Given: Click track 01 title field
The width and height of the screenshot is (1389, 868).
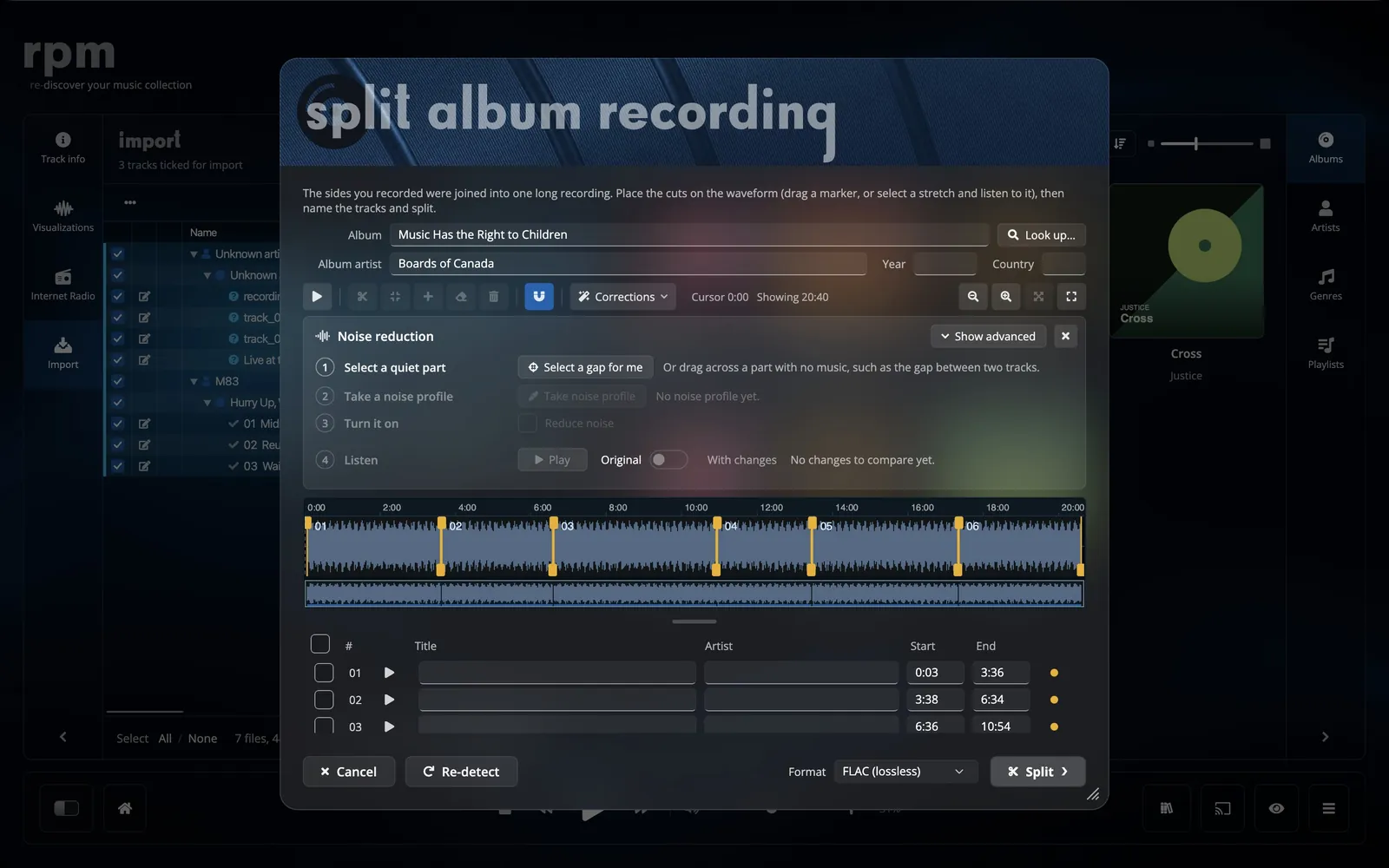Looking at the screenshot, I should 557,673.
